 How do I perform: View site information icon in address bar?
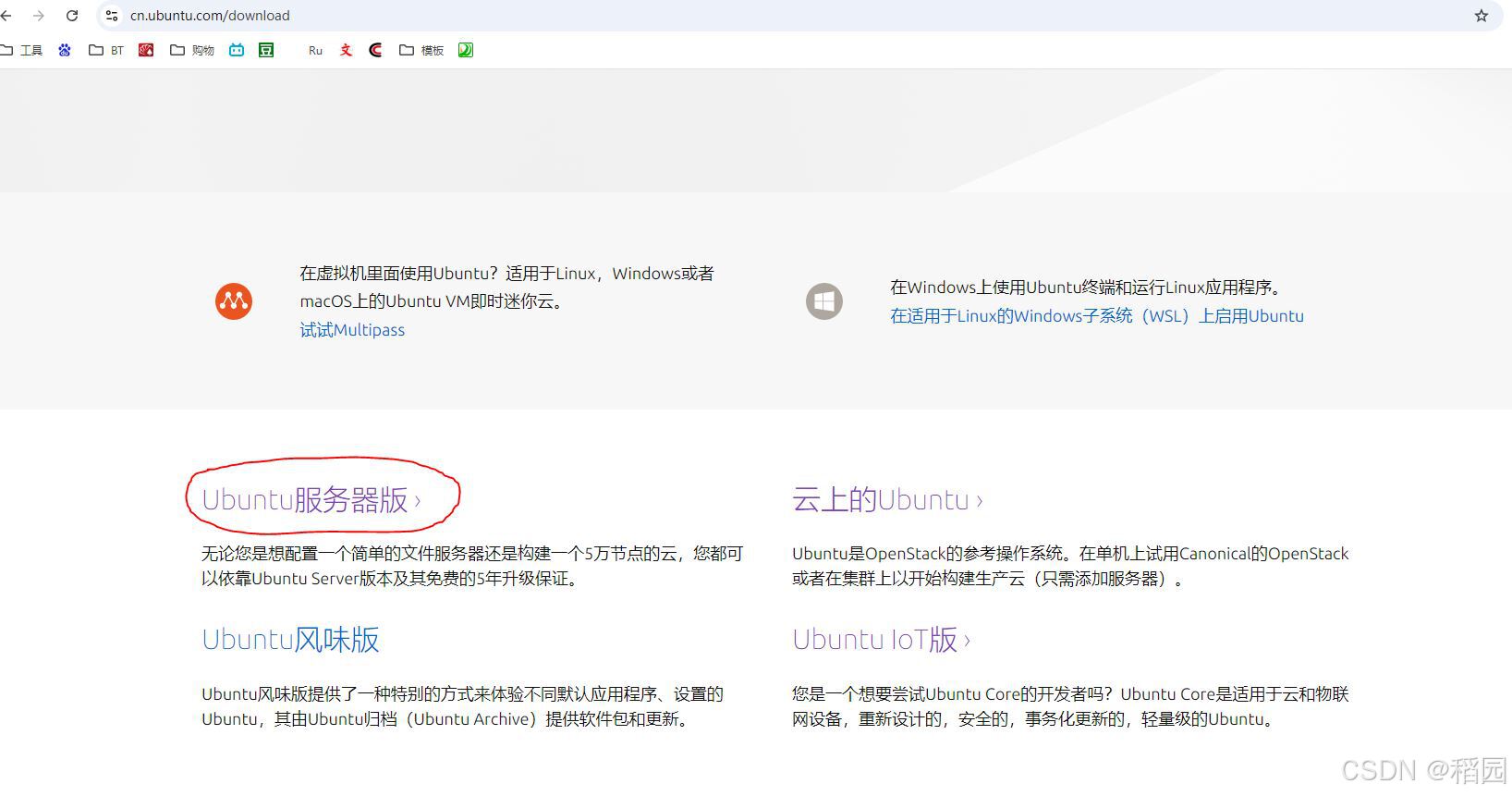pos(112,16)
